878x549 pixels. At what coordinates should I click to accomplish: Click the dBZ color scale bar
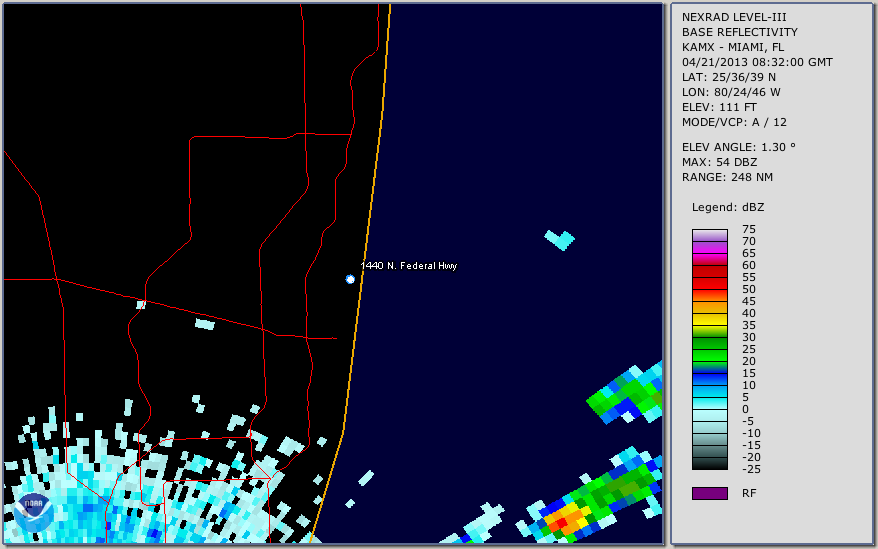[709, 349]
